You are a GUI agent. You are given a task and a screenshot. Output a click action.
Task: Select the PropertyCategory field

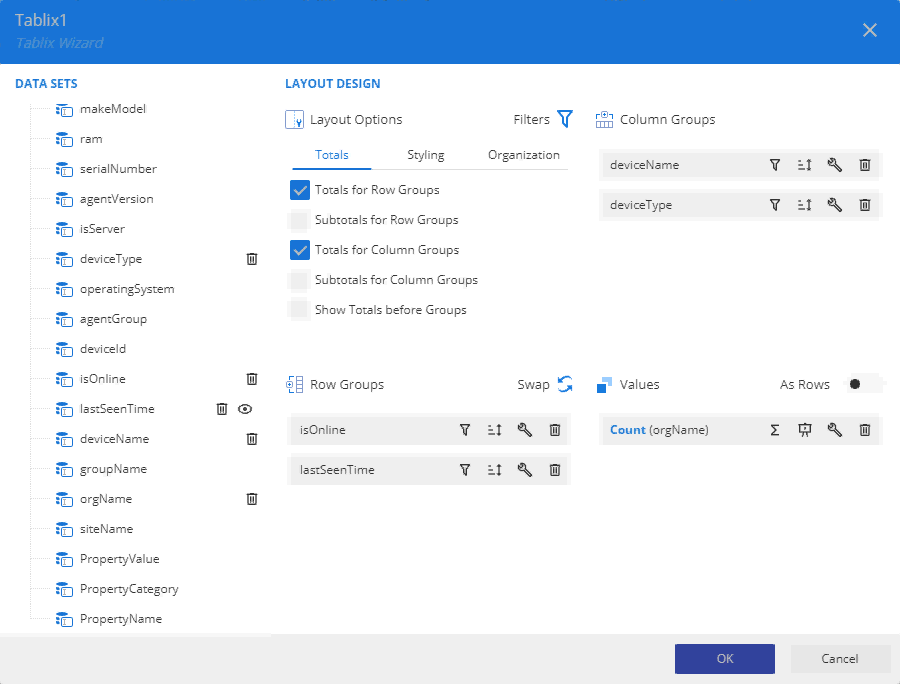click(129, 589)
